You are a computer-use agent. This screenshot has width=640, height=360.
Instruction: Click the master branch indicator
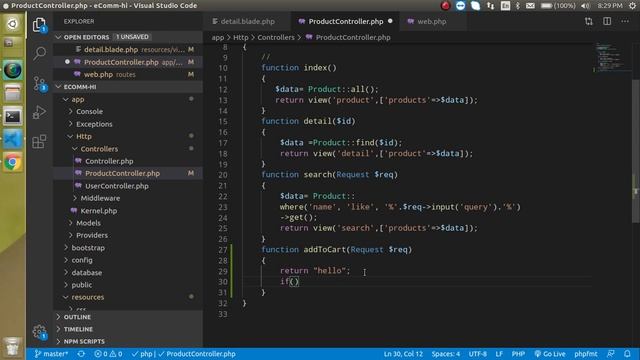point(51,354)
